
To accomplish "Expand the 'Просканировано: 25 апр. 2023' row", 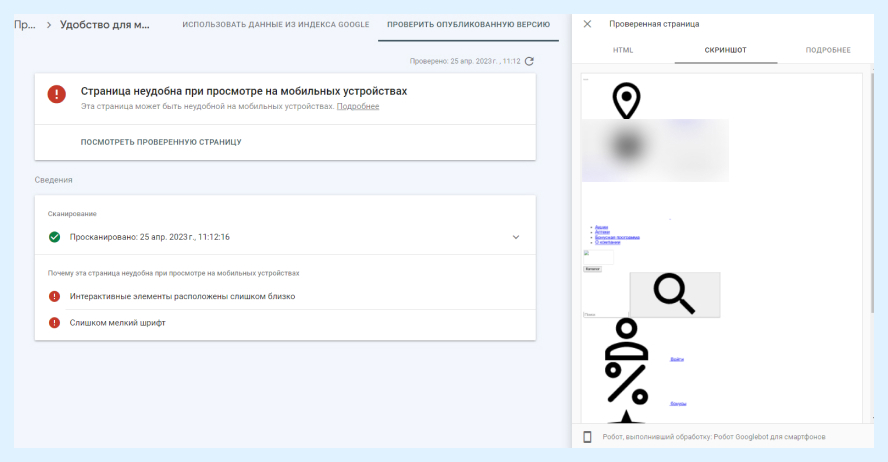I will 150,237.
